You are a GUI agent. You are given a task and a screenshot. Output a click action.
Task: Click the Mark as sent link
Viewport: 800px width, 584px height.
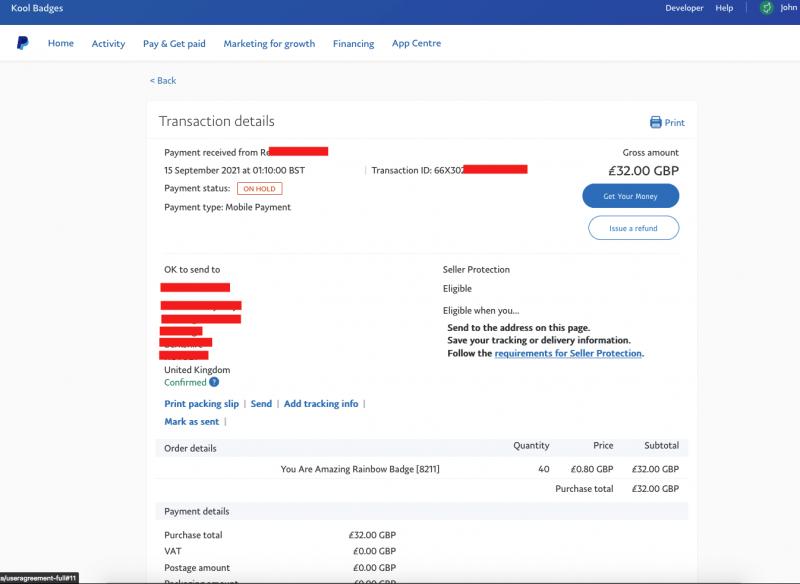tap(191, 421)
